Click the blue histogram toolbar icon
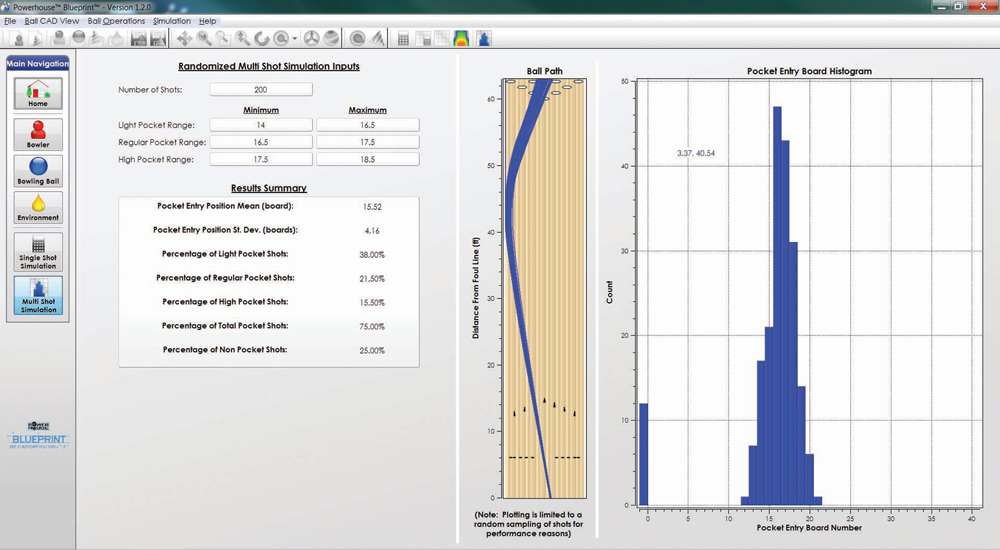The height and width of the screenshot is (550, 1000). click(x=483, y=39)
